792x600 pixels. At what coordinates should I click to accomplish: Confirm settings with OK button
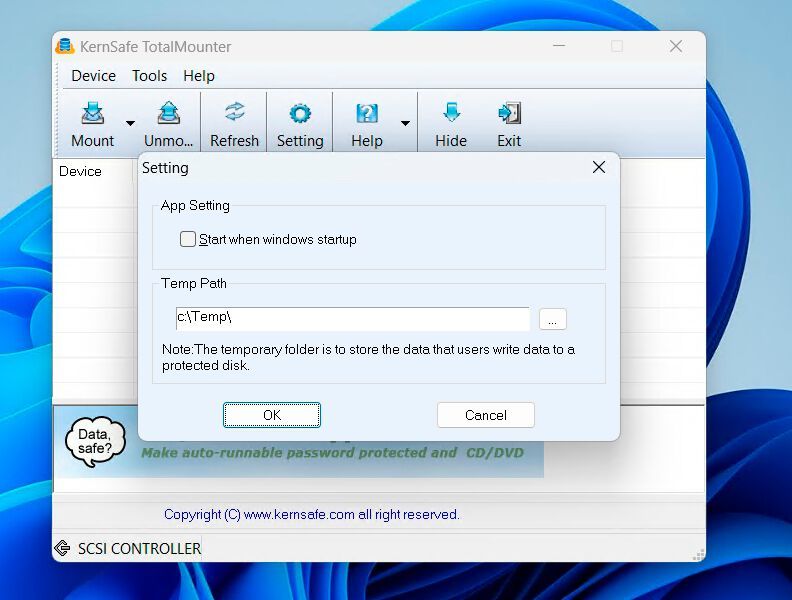click(x=272, y=415)
